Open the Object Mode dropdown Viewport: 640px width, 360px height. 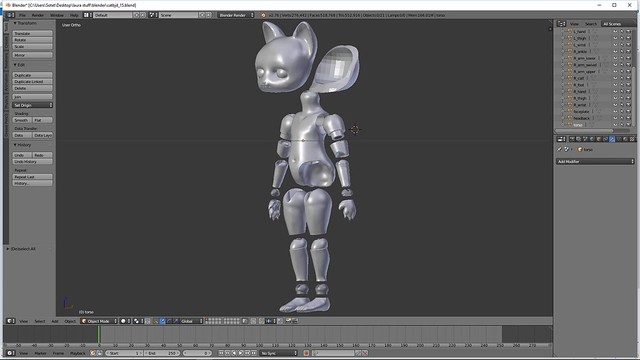[99, 321]
